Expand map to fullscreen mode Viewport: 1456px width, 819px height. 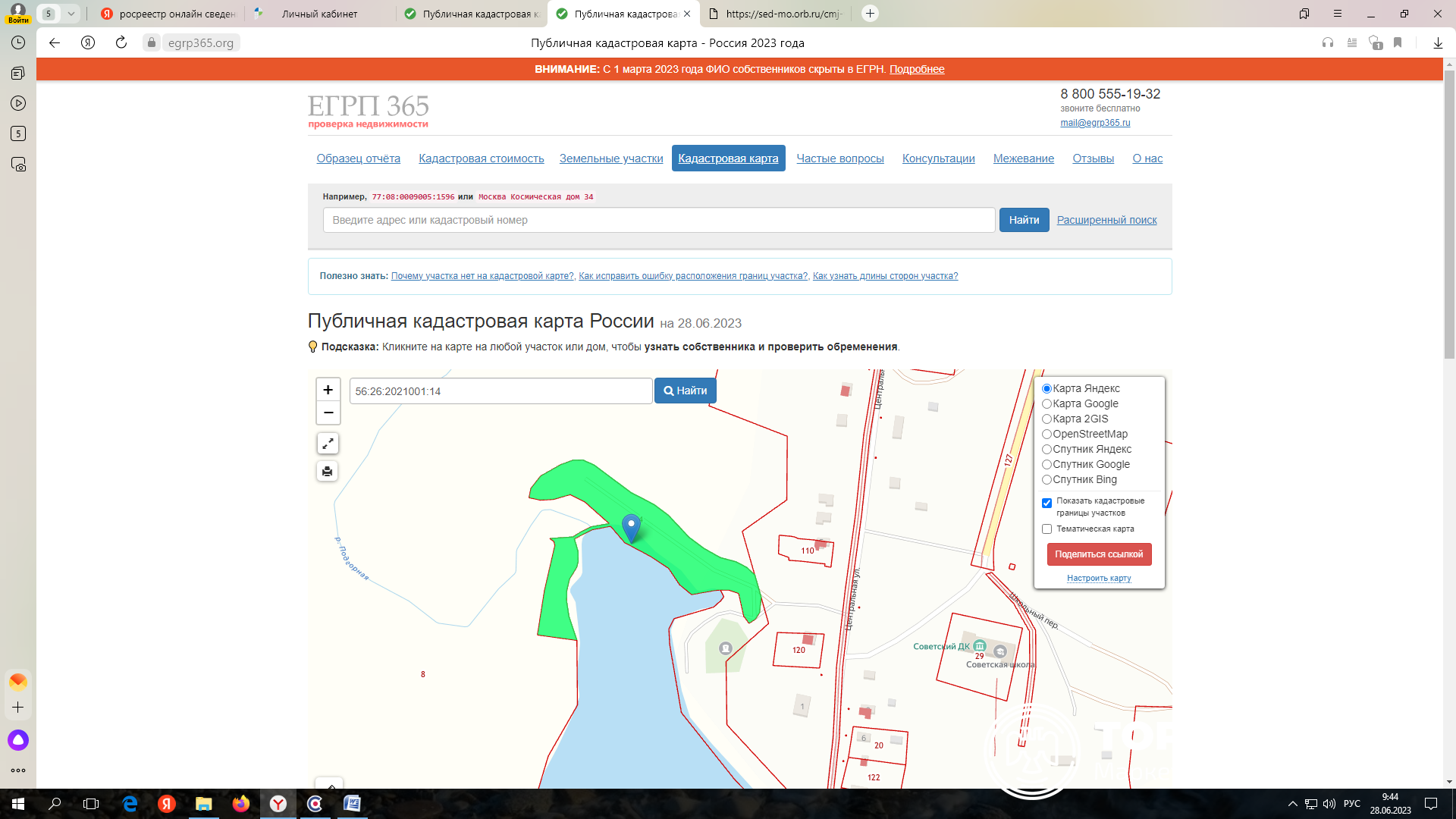coord(328,444)
